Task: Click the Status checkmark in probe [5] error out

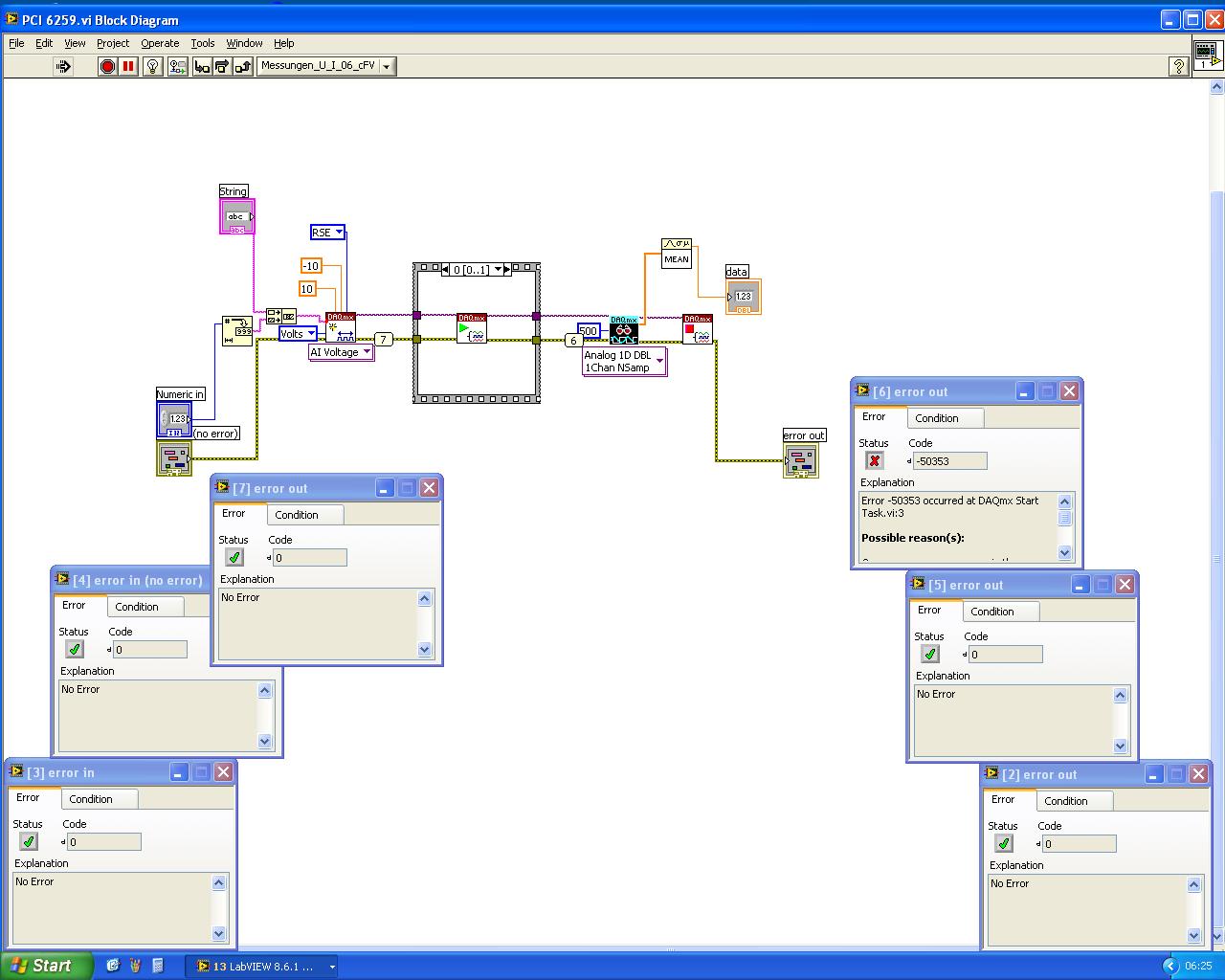Action: pyautogui.click(x=930, y=654)
